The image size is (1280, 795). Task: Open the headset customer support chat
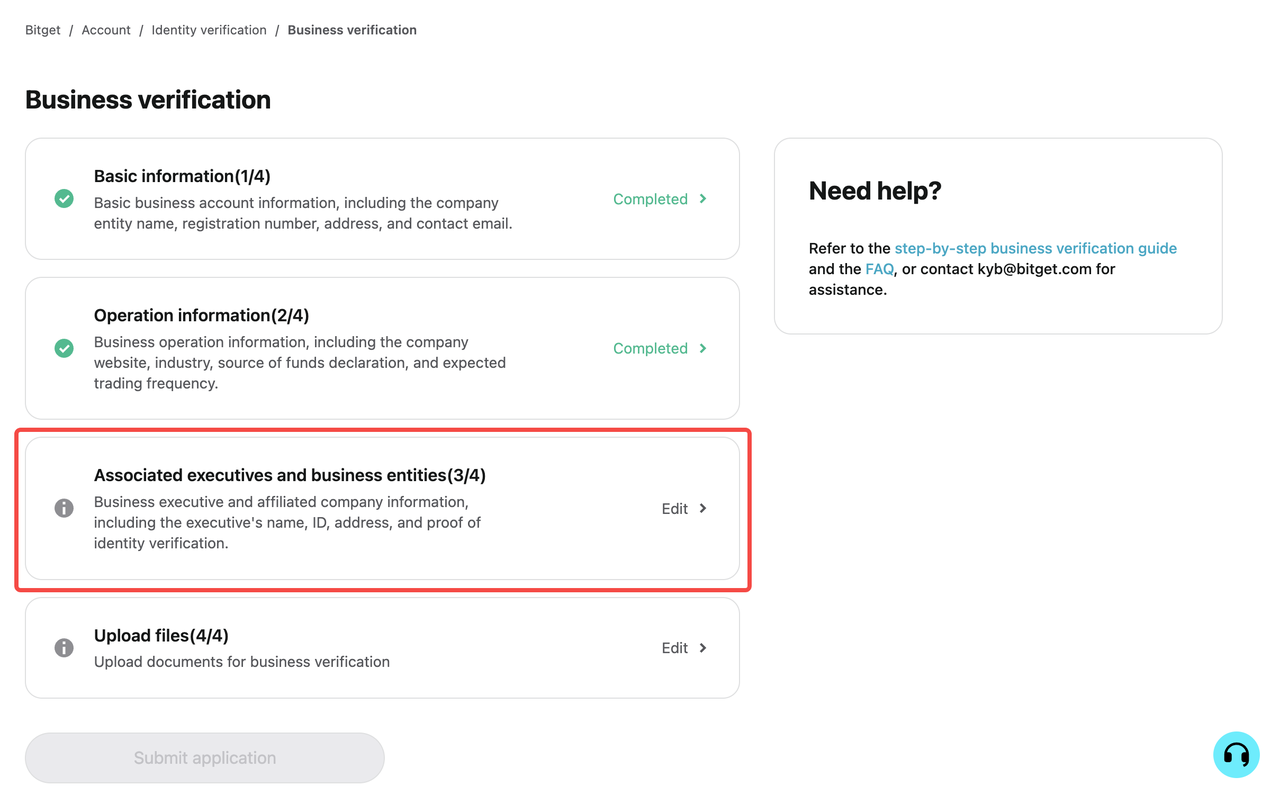coord(1236,755)
